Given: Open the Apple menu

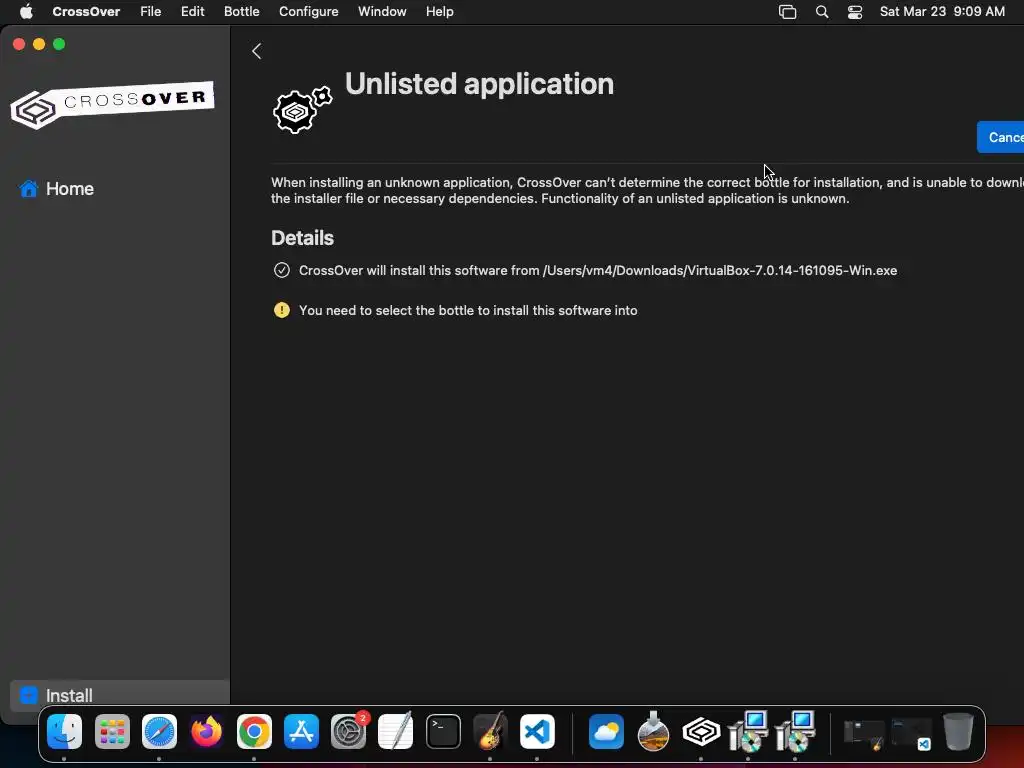Looking at the screenshot, I should 26,12.
